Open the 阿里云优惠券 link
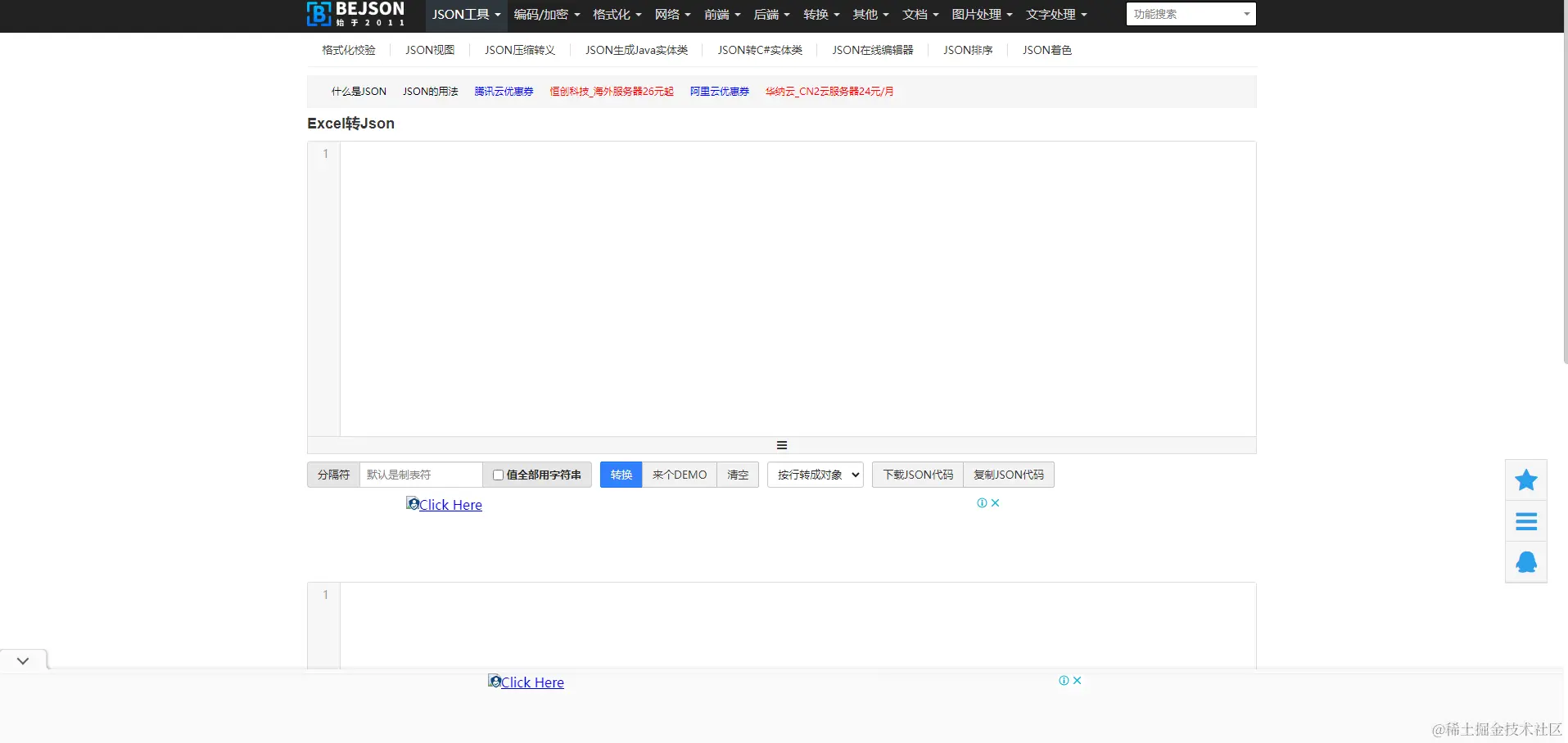 click(720, 92)
